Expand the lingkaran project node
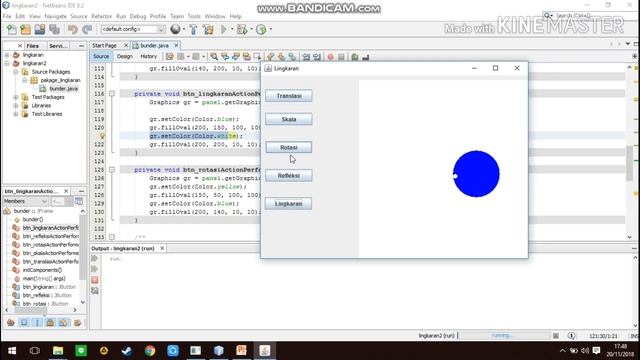This screenshot has width=640, height=360. (7, 55)
